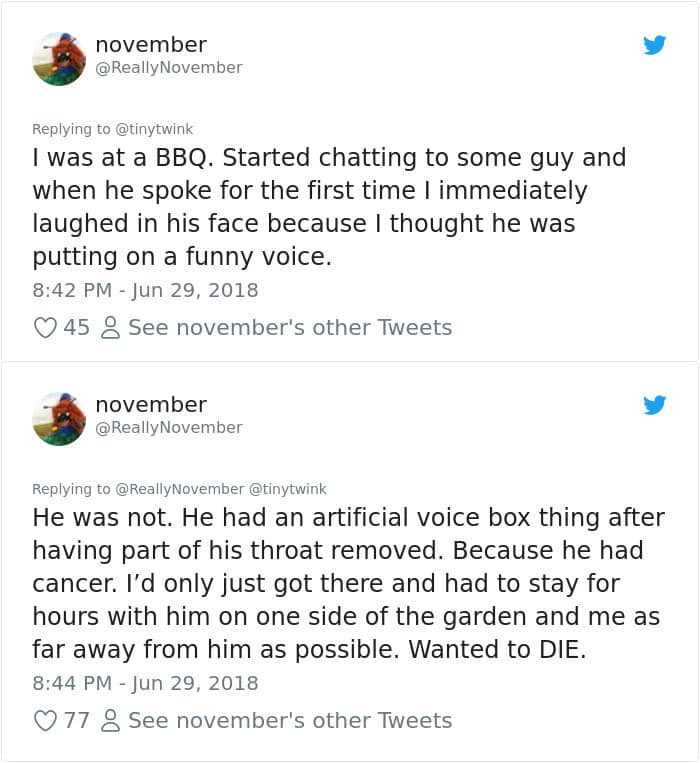See november's other Tweets under second tweet
Viewport: 700px width, 763px height.
coord(290,721)
